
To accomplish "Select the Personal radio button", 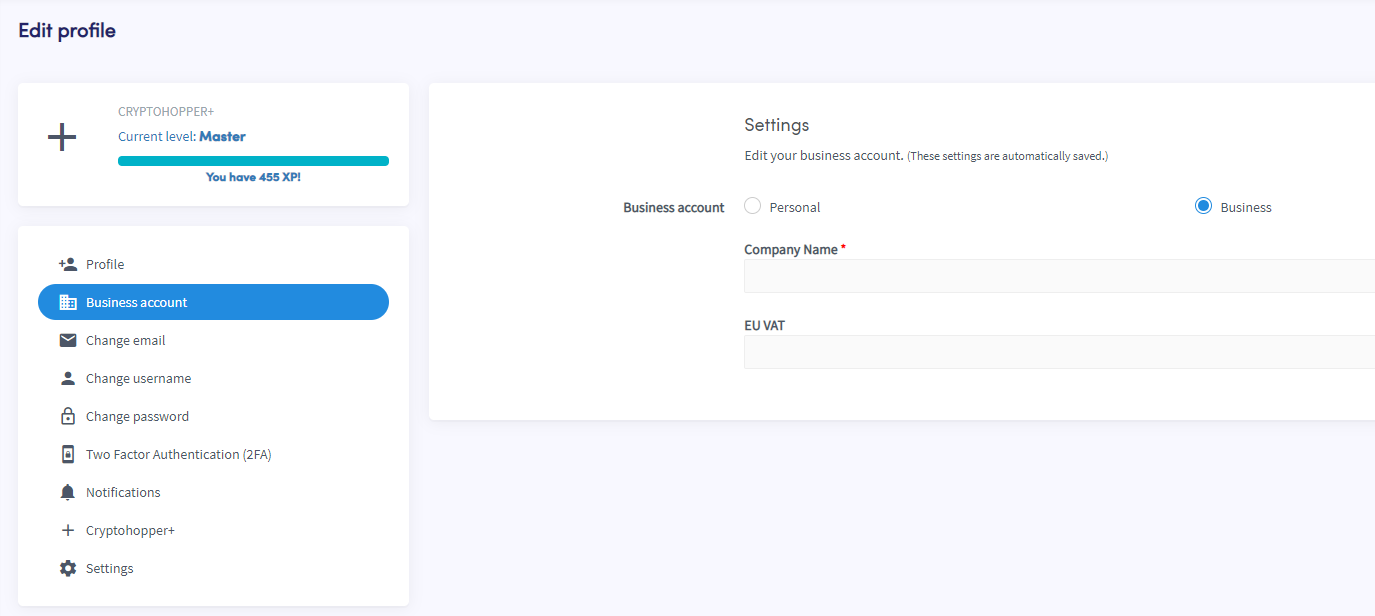I will tap(753, 206).
